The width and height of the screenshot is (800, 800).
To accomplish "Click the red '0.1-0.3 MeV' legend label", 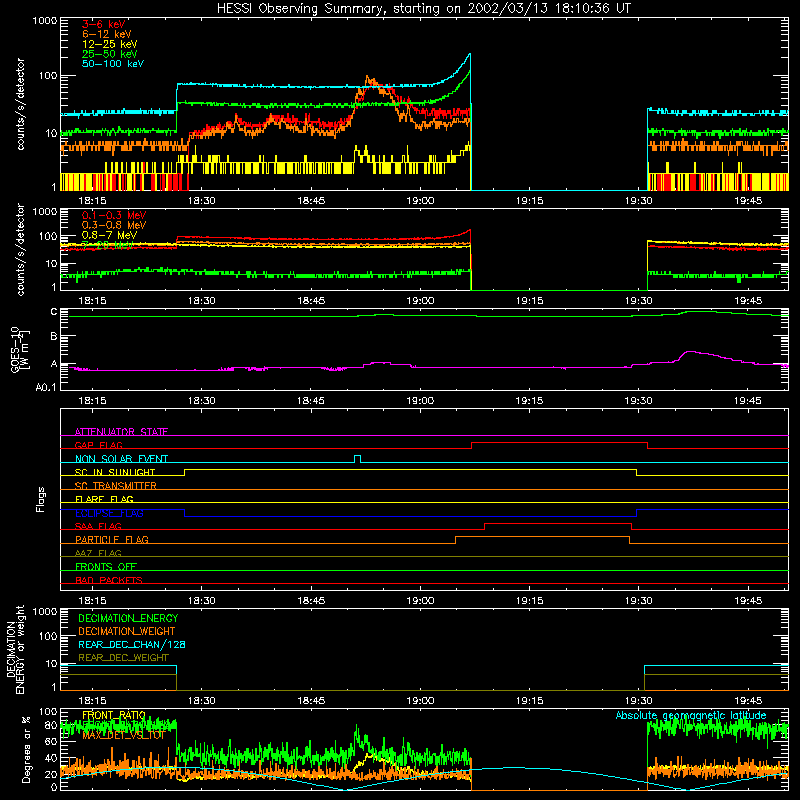I will pyautogui.click(x=114, y=215).
